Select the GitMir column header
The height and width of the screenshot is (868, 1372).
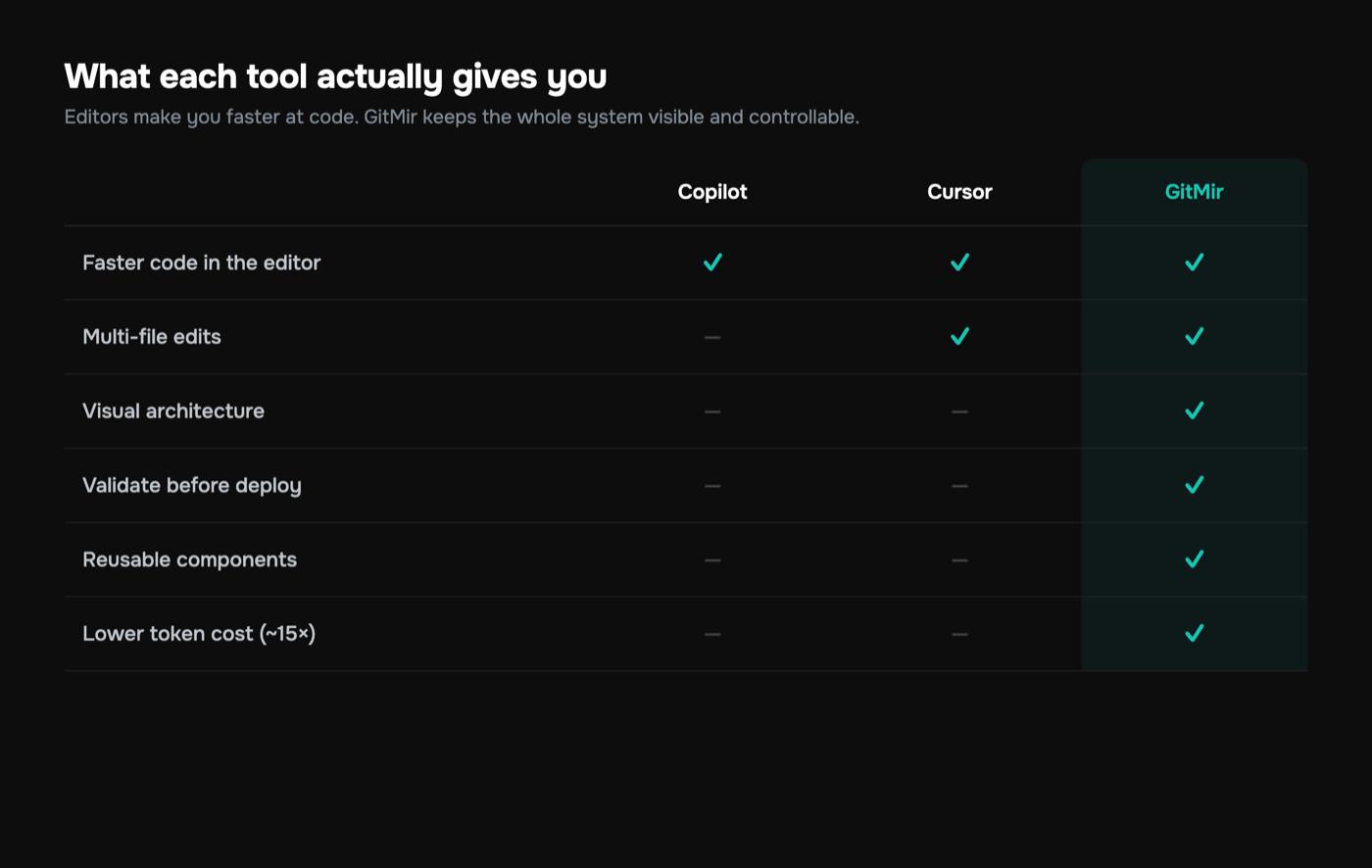click(1194, 192)
